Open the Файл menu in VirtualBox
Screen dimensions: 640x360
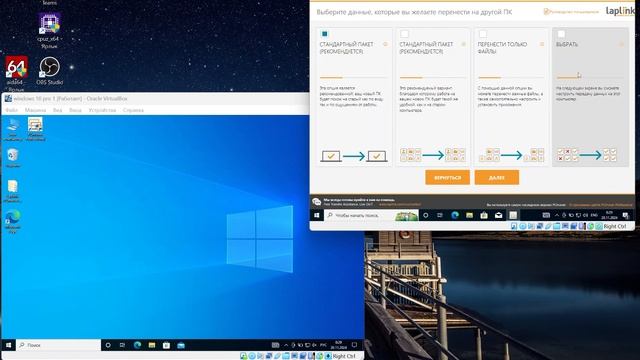[x=11, y=110]
